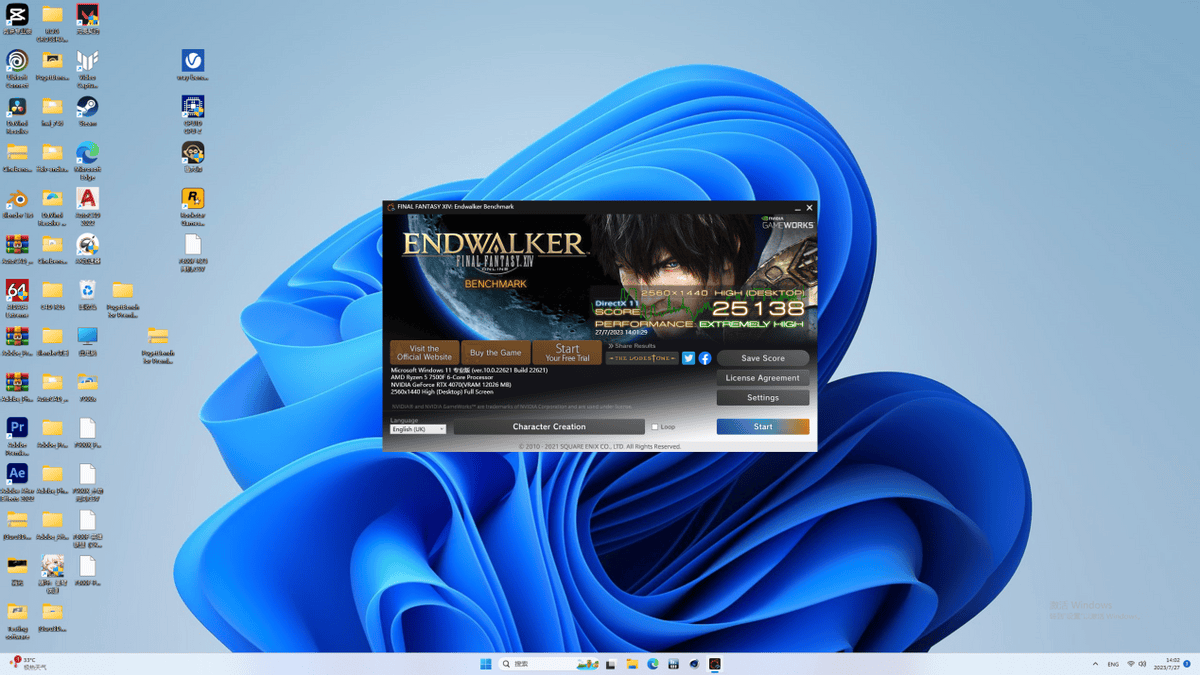1200x675 pixels.
Task: Select the monkey-face app icon below CPU-Z
Action: pos(193,156)
